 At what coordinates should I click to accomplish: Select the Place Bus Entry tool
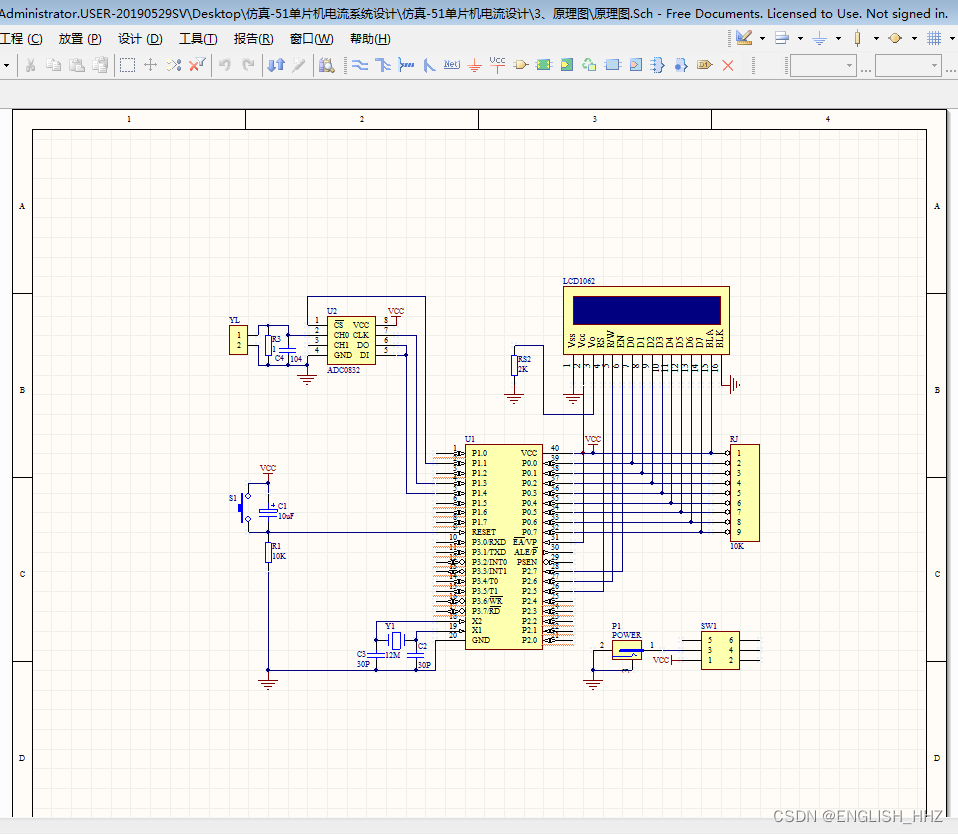(429, 65)
